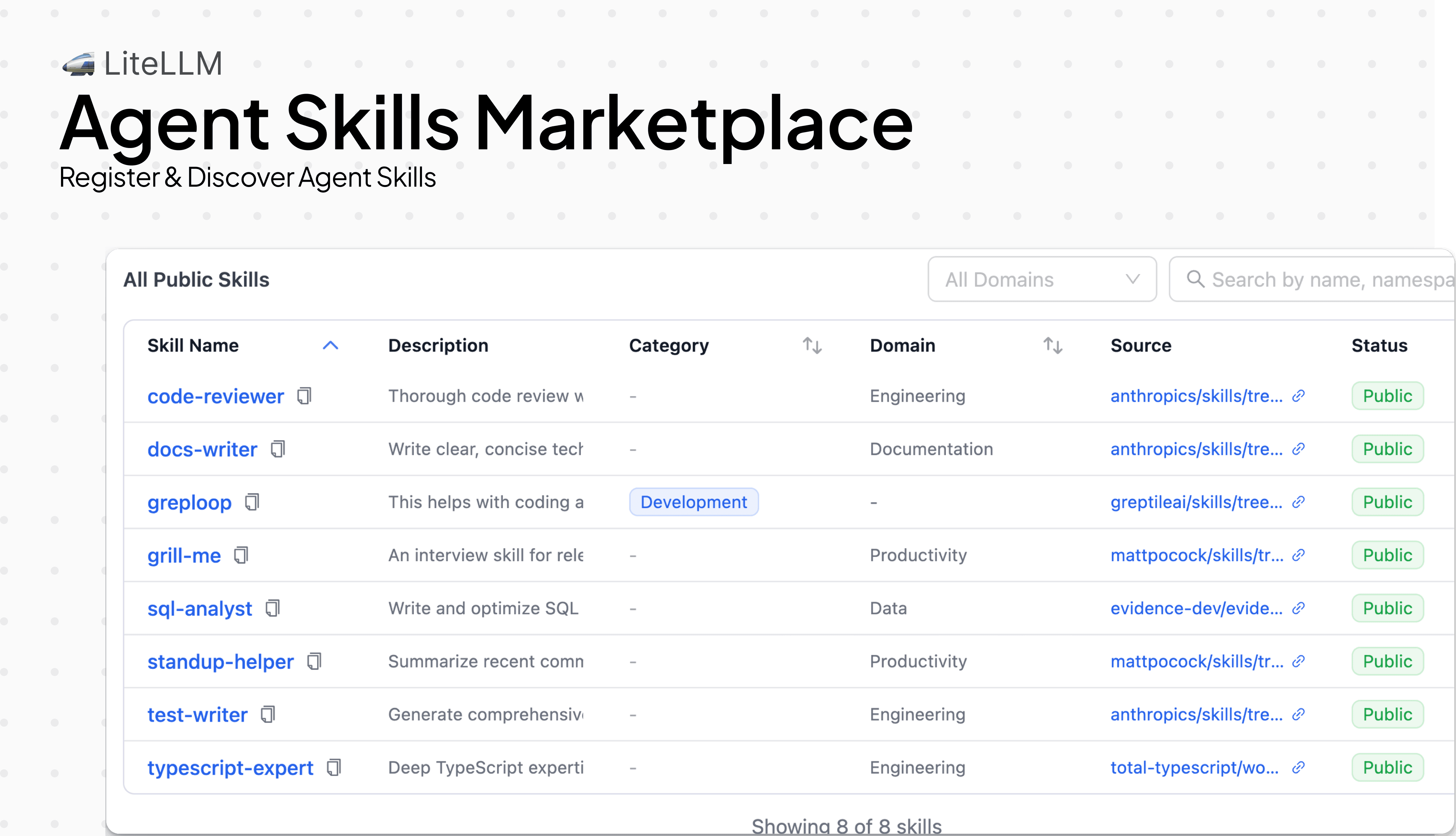1456x836 pixels.
Task: Follow the total-typescript source link
Action: tap(1195, 768)
